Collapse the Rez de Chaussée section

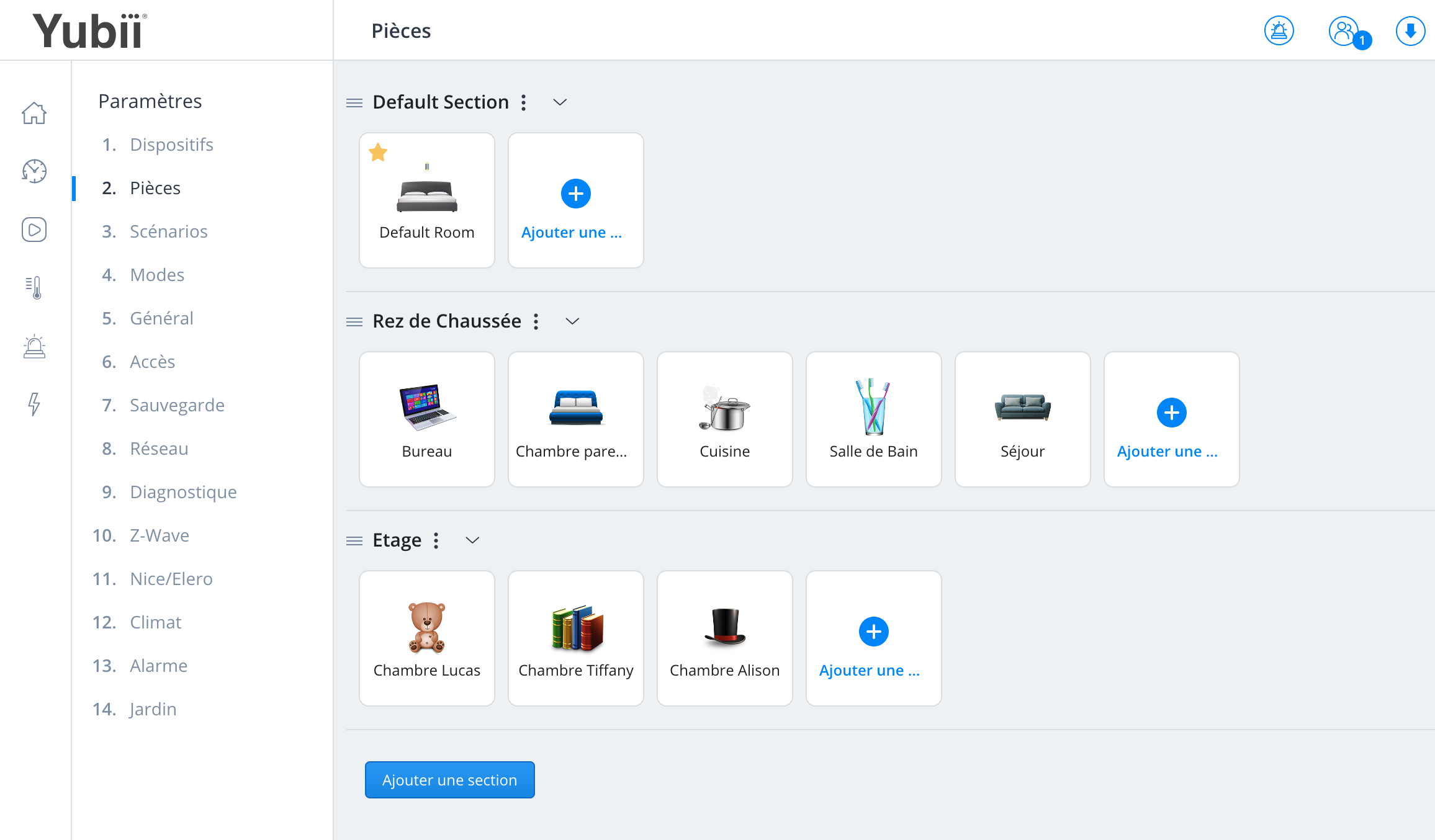click(x=572, y=321)
